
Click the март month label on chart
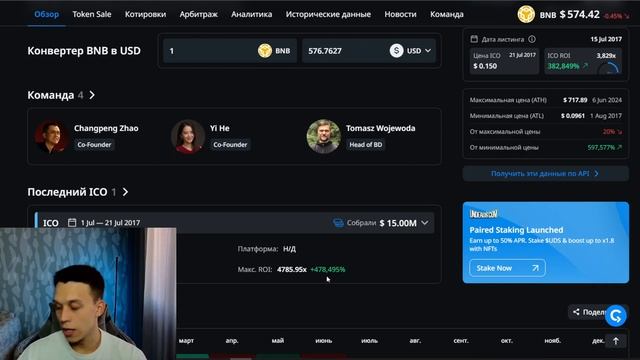(186, 340)
